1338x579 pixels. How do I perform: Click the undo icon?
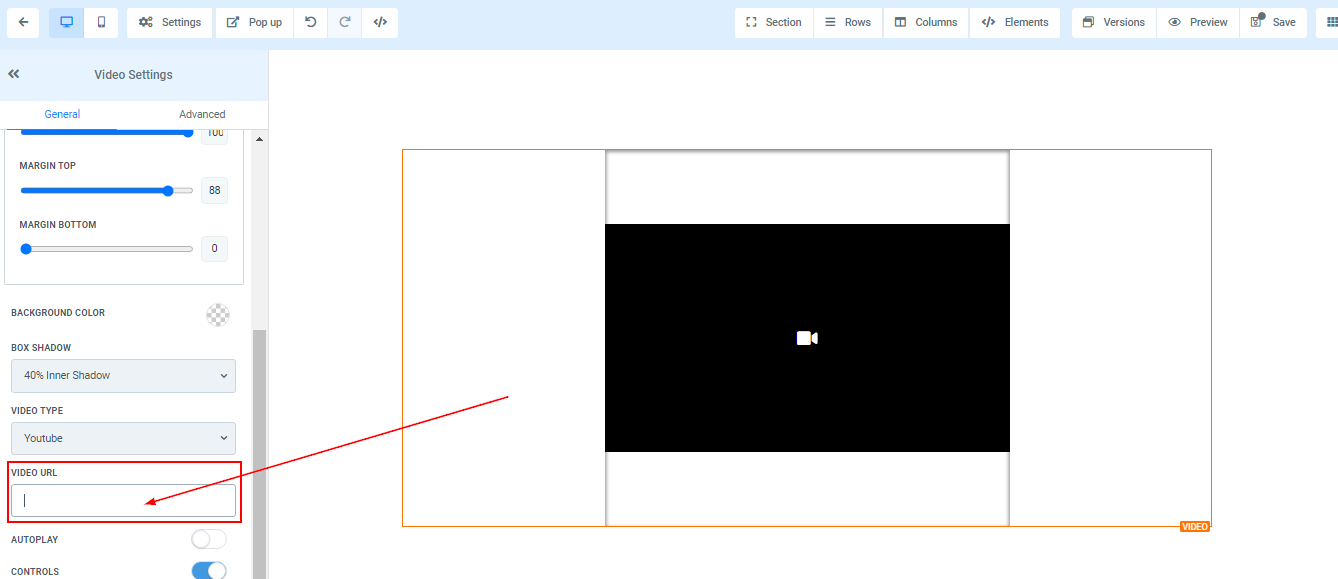[x=311, y=22]
